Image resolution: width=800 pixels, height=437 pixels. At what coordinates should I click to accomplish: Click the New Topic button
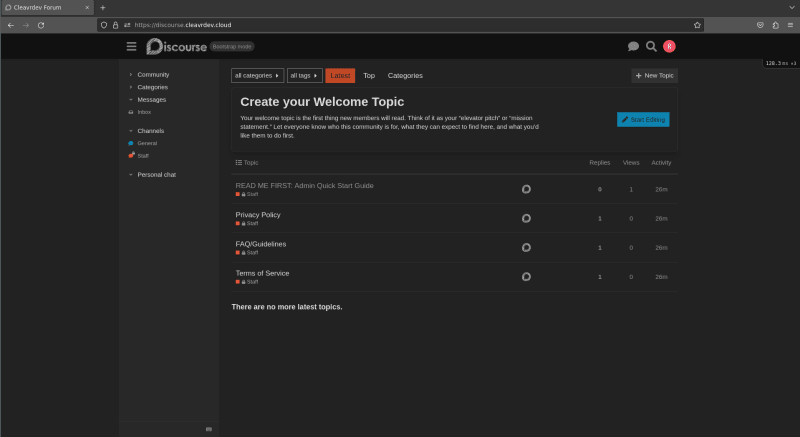654,75
